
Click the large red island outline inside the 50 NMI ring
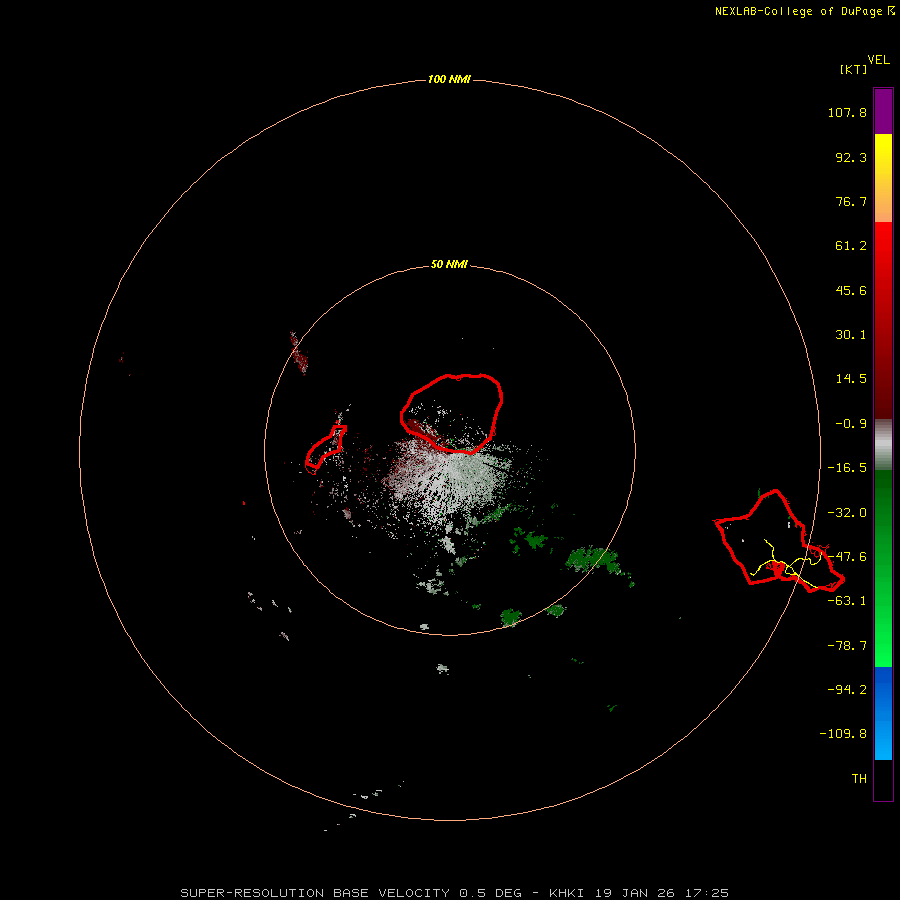[x=452, y=413]
